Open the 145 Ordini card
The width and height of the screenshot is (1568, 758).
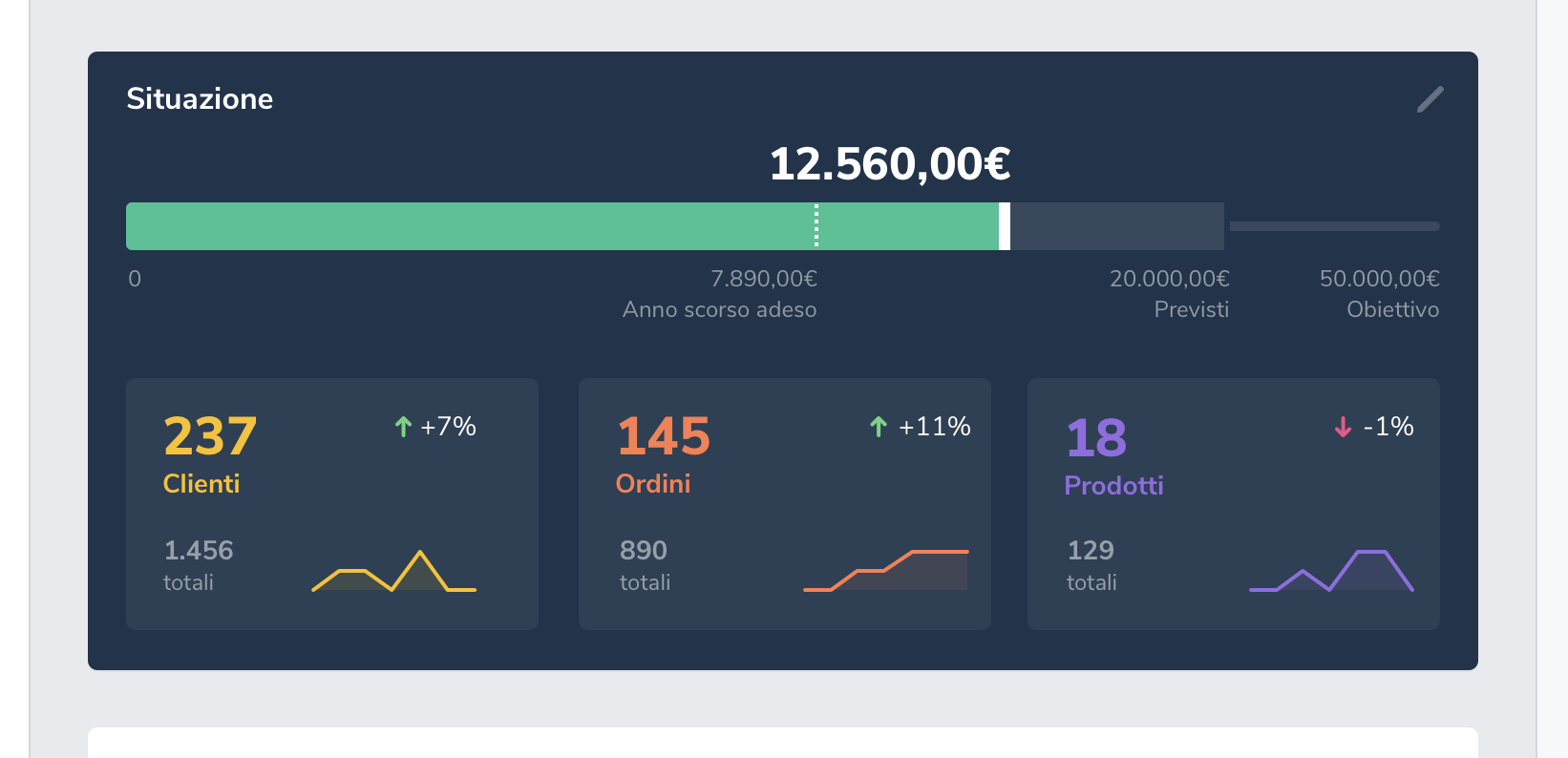click(x=784, y=504)
